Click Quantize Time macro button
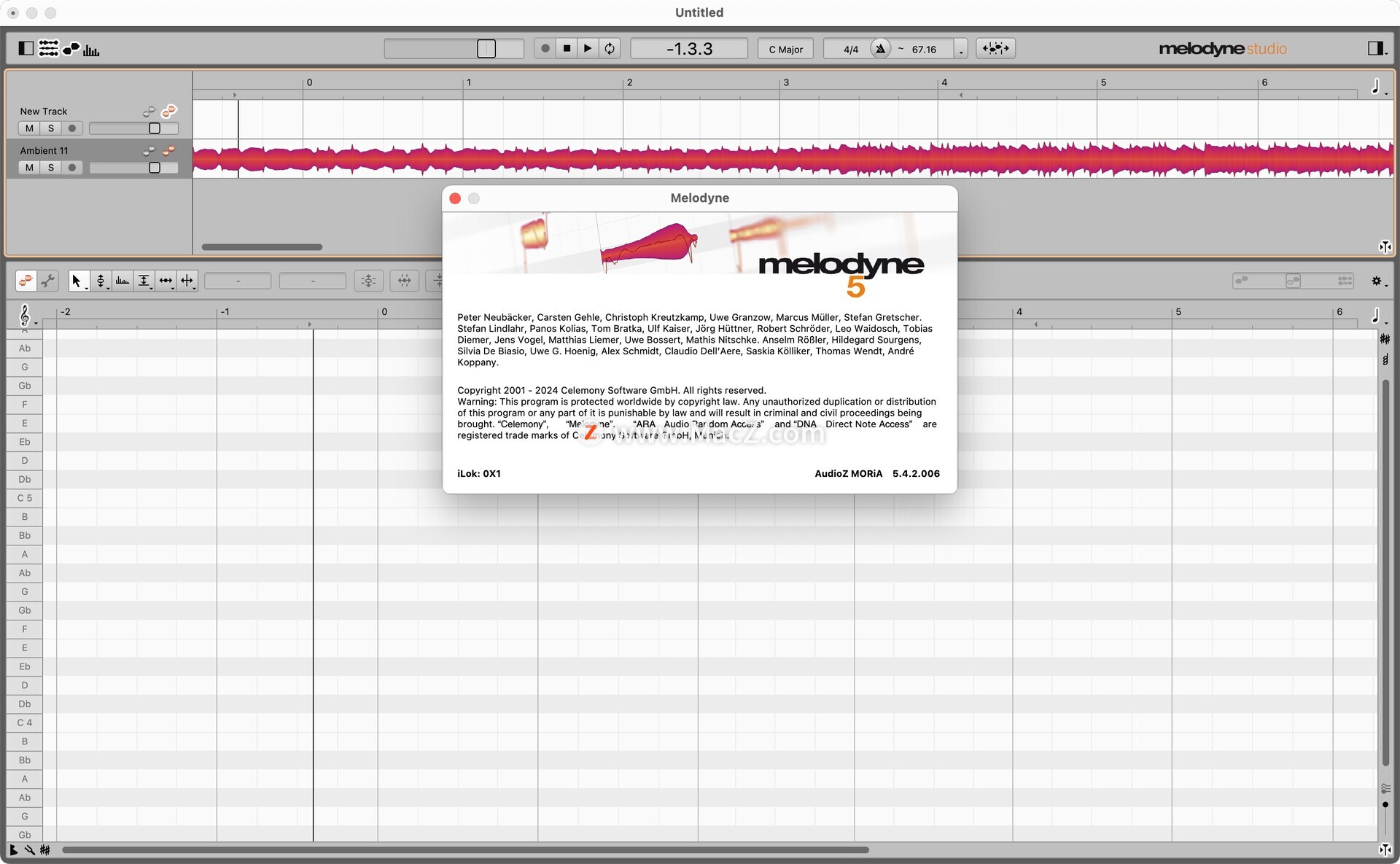 (x=405, y=281)
